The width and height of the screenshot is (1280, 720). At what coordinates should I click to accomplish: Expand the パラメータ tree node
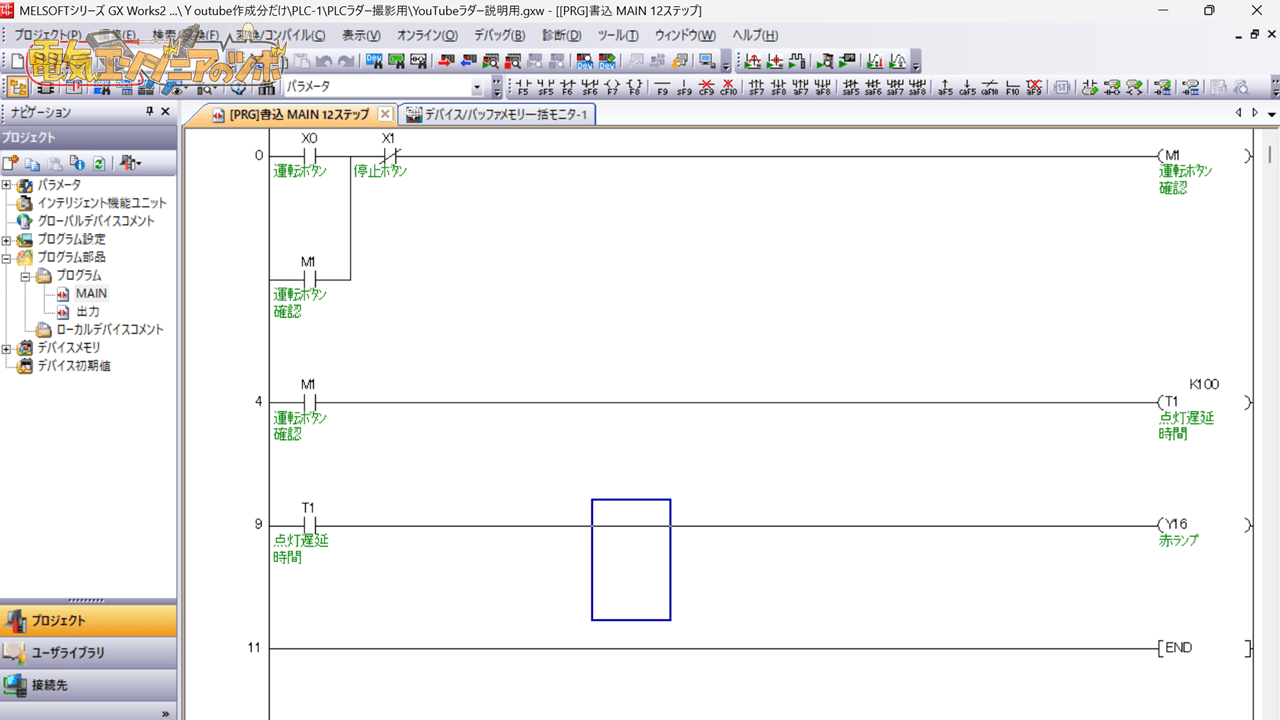coord(7,185)
